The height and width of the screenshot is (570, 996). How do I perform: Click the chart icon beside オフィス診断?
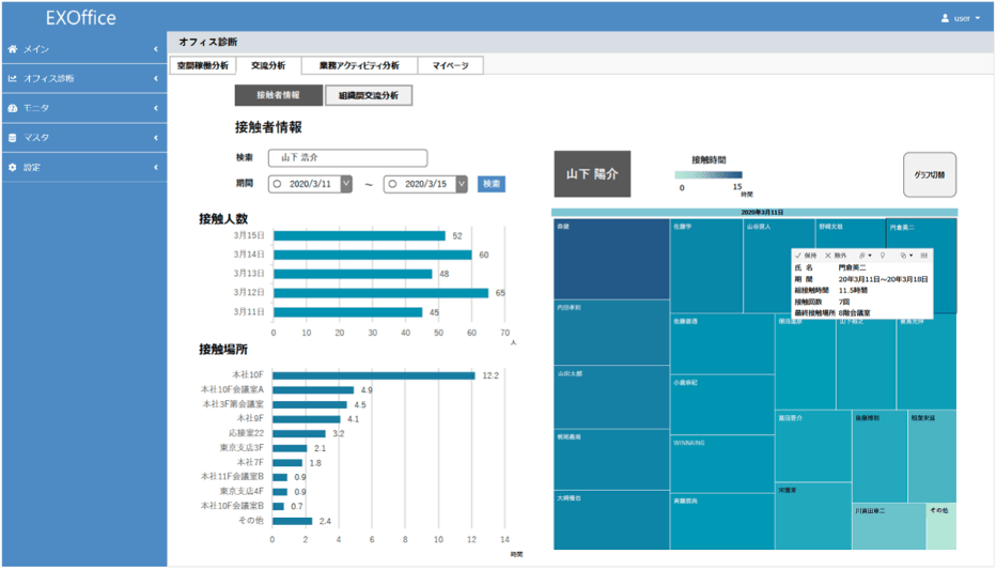point(12,78)
